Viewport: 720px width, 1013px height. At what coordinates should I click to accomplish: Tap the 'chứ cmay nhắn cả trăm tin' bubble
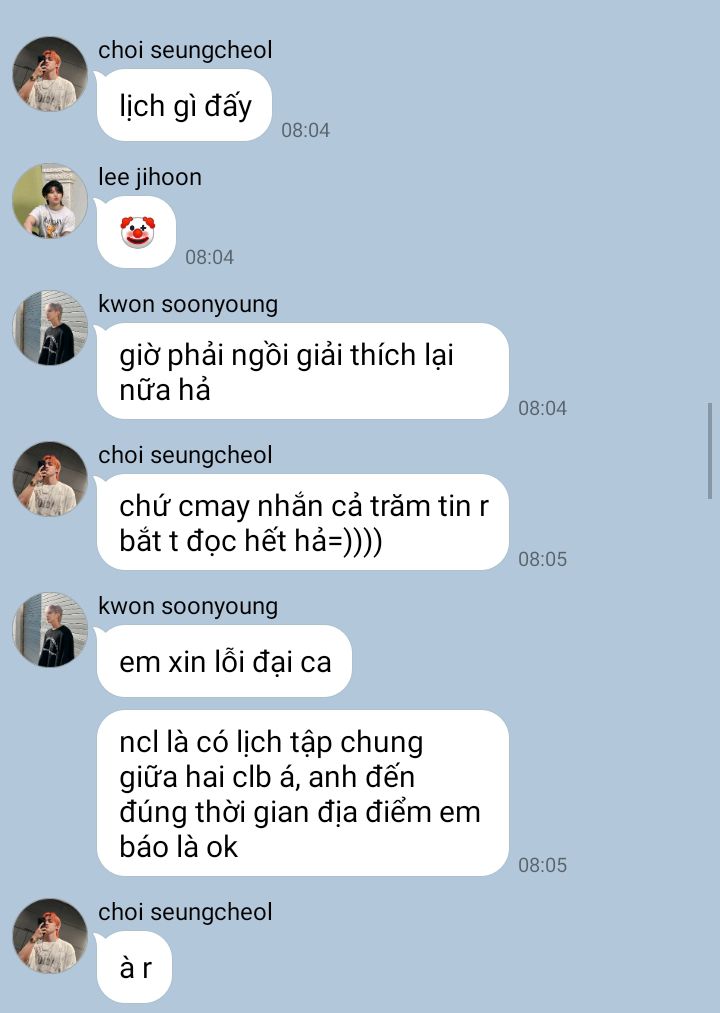pos(302,523)
